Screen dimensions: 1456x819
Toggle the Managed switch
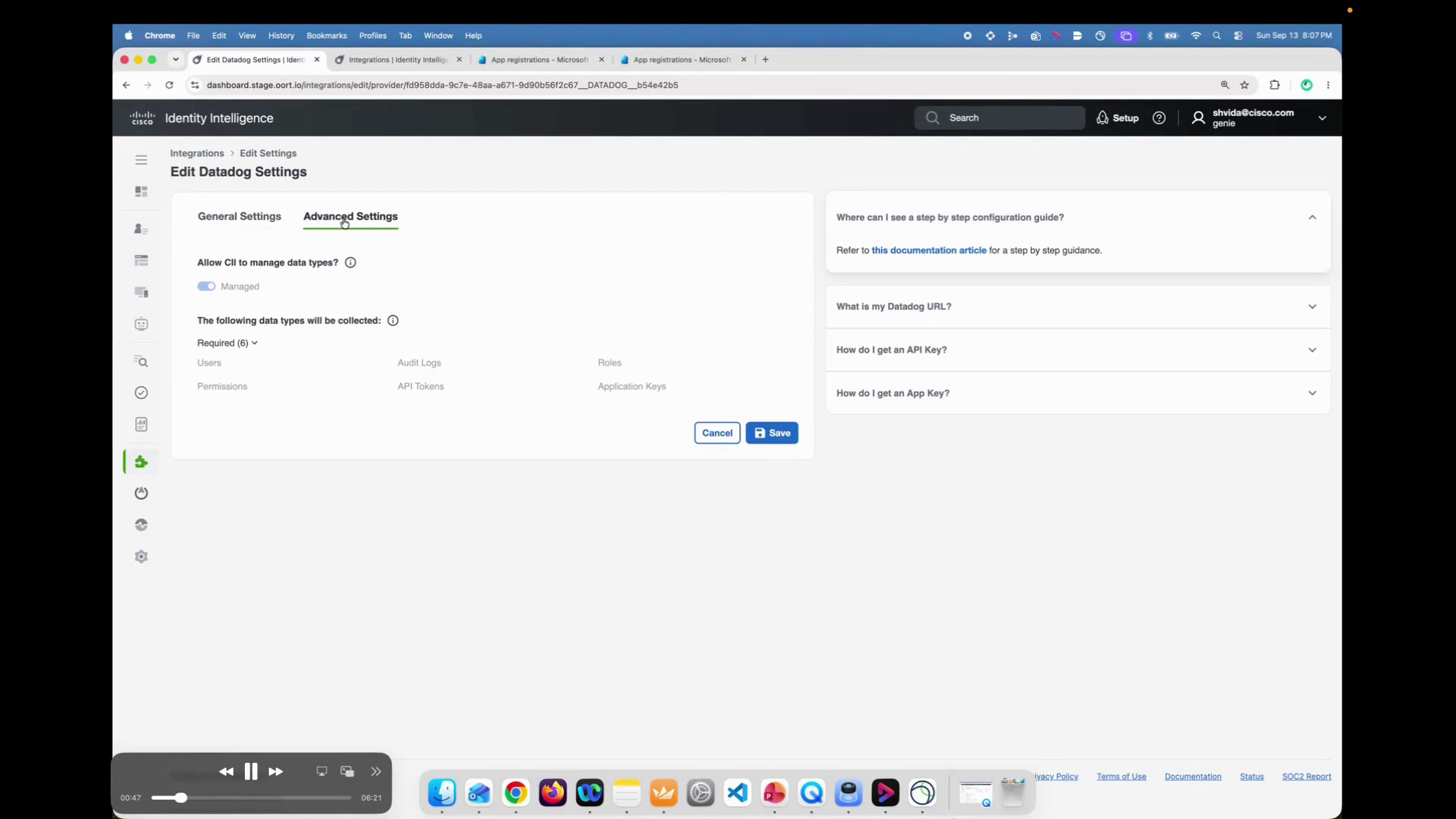coord(206,287)
